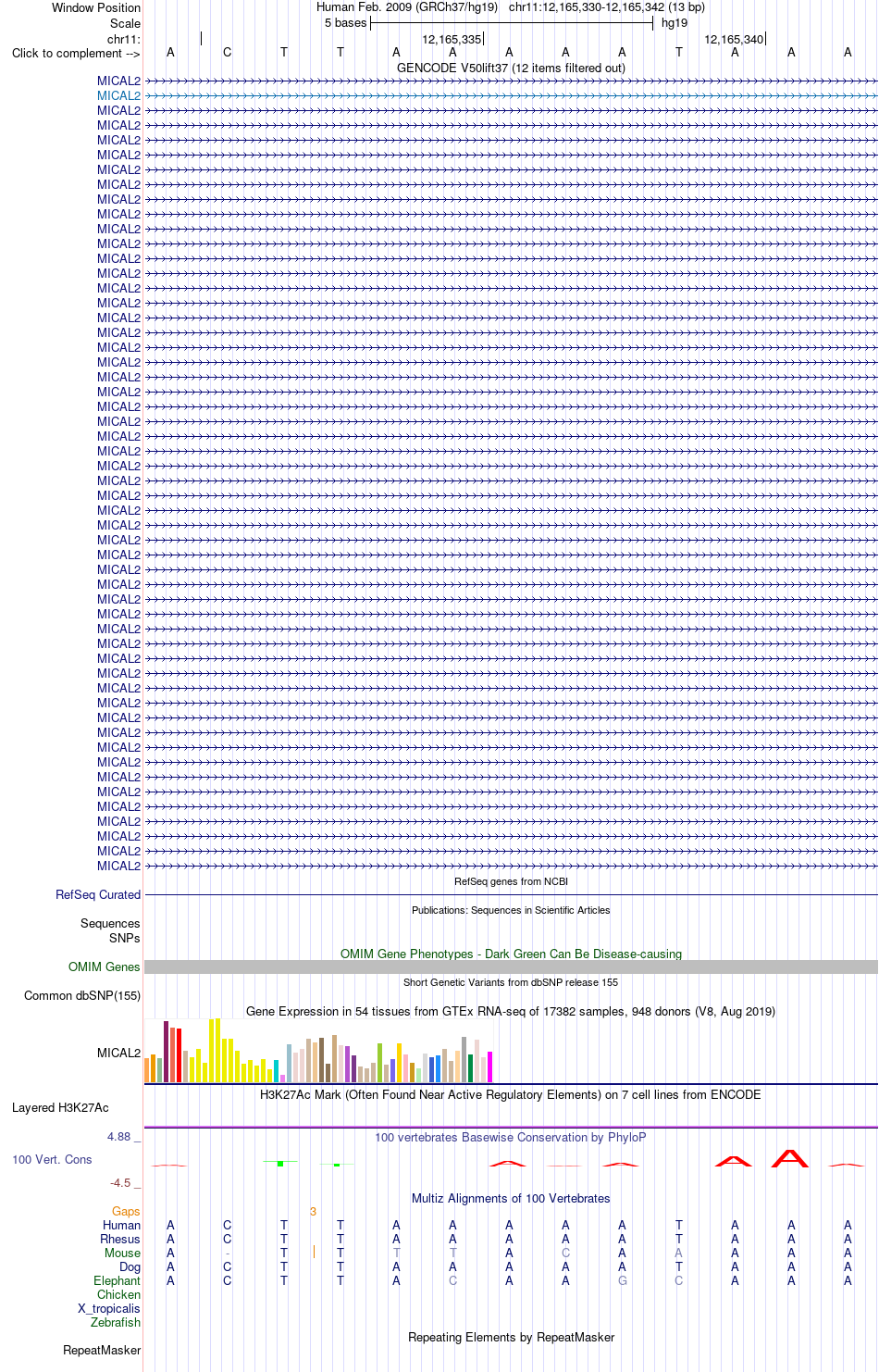Click the 'Human Feb. 2009 (GRCh37/hg19)' assembly text
879x1372 pixels.
[x=407, y=6]
